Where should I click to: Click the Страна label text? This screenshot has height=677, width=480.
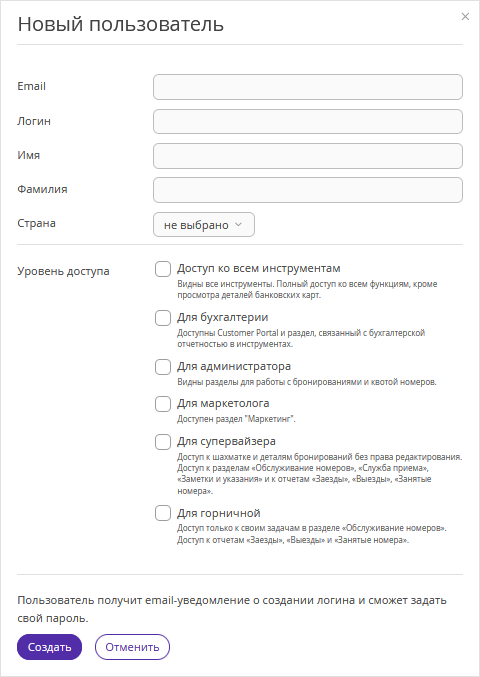tap(36, 224)
